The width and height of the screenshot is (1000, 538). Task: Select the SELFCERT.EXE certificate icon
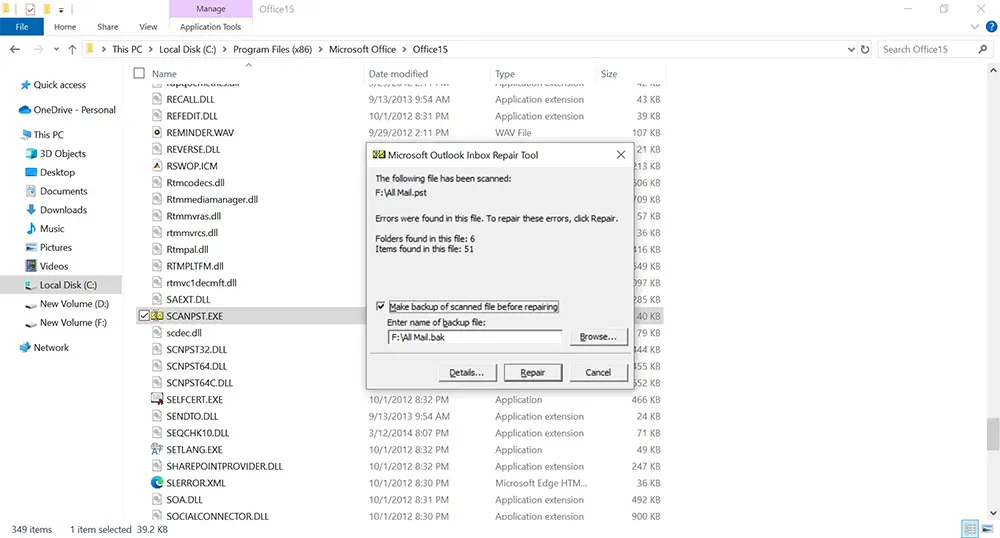click(x=157, y=399)
